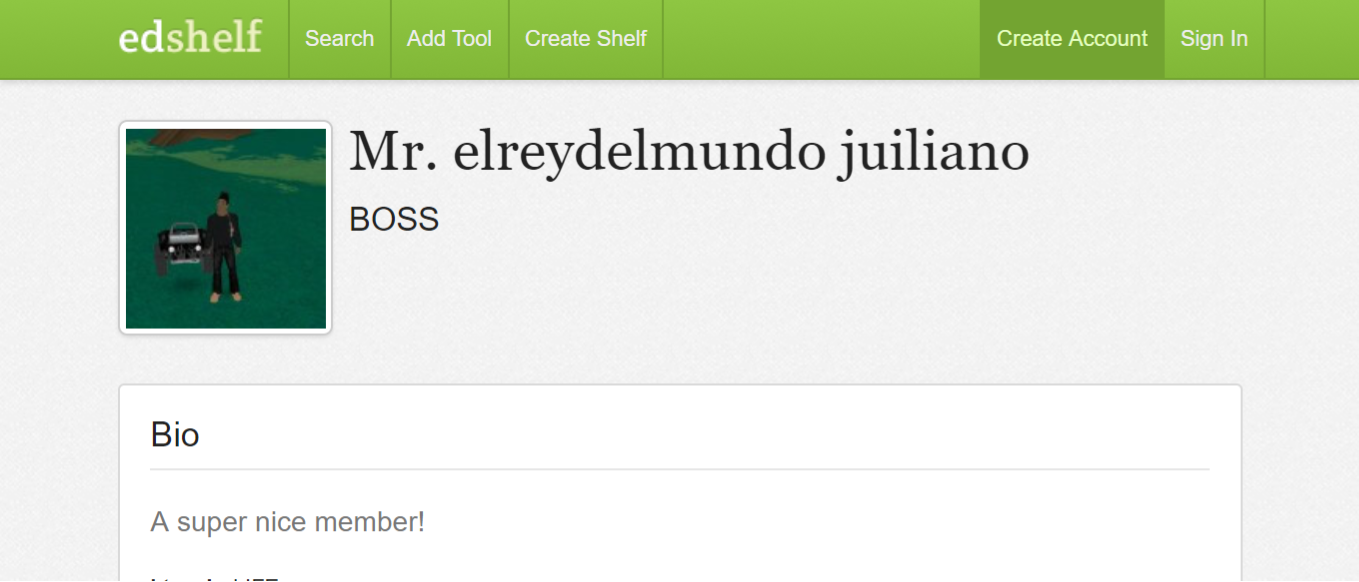Open the Search page

tap(339, 39)
